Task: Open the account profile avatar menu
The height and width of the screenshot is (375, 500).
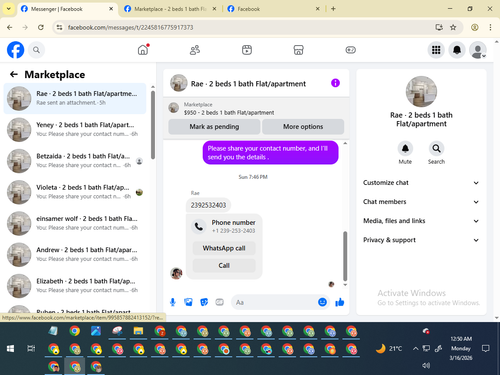Action: coord(478,50)
